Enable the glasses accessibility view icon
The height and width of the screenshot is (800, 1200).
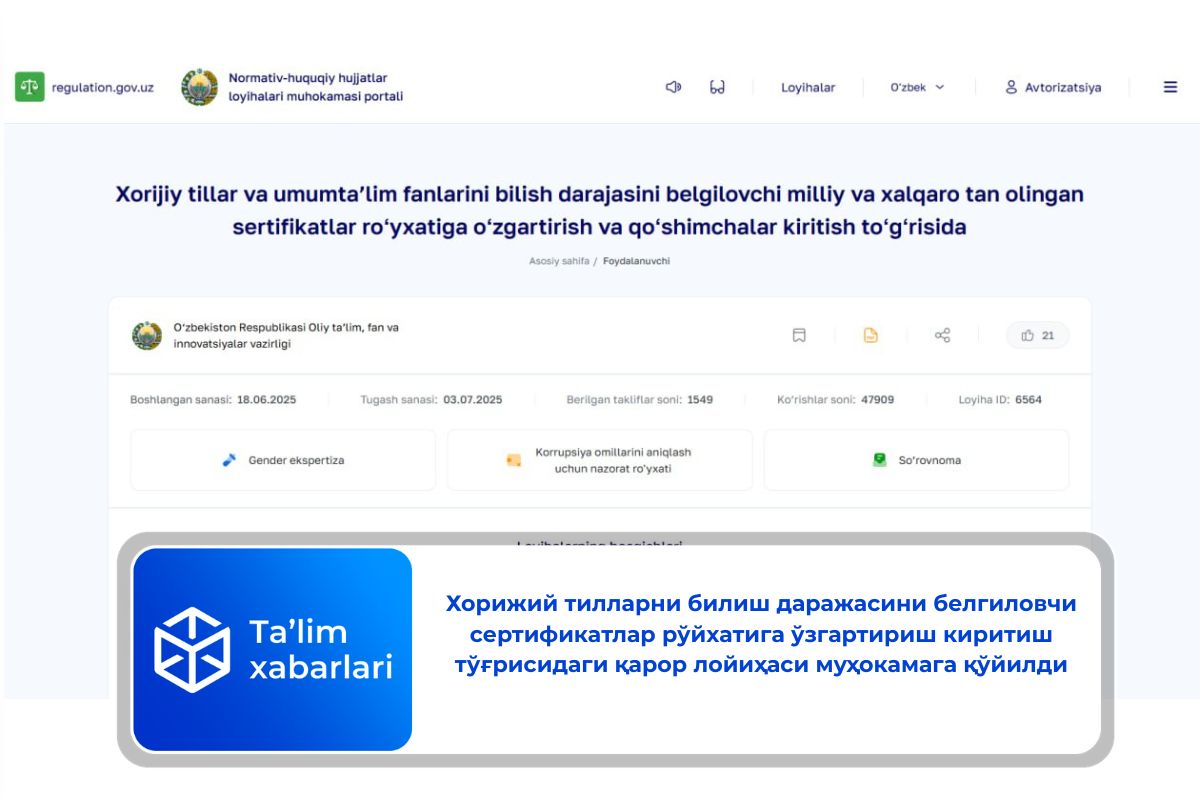717,87
